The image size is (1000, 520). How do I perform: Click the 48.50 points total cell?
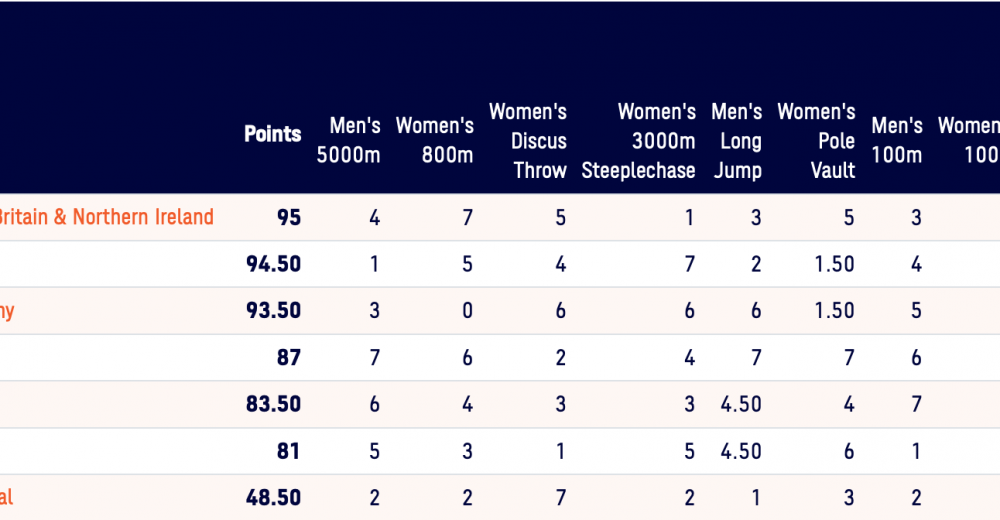coord(273,497)
